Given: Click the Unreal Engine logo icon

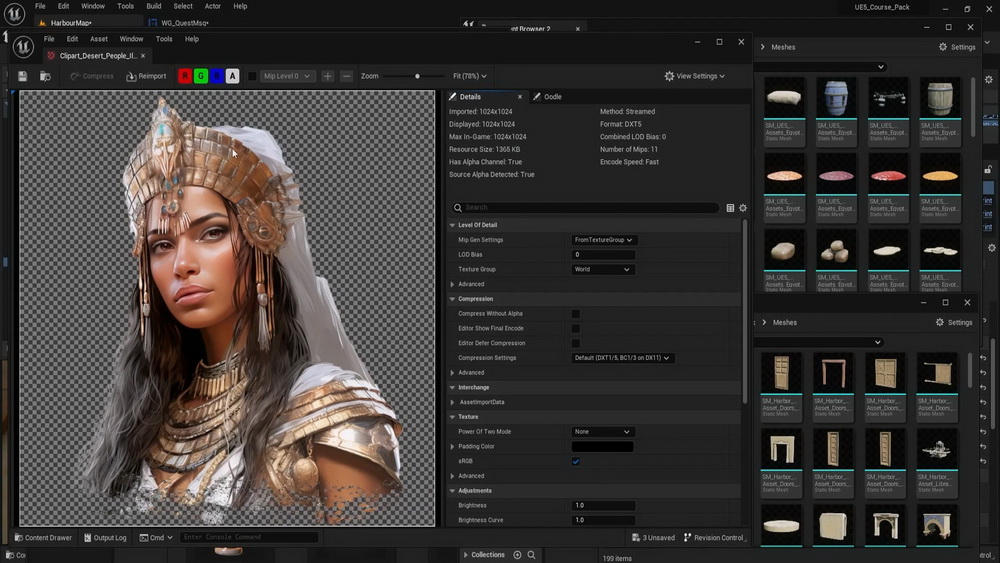Looking at the screenshot, I should (x=23, y=46).
